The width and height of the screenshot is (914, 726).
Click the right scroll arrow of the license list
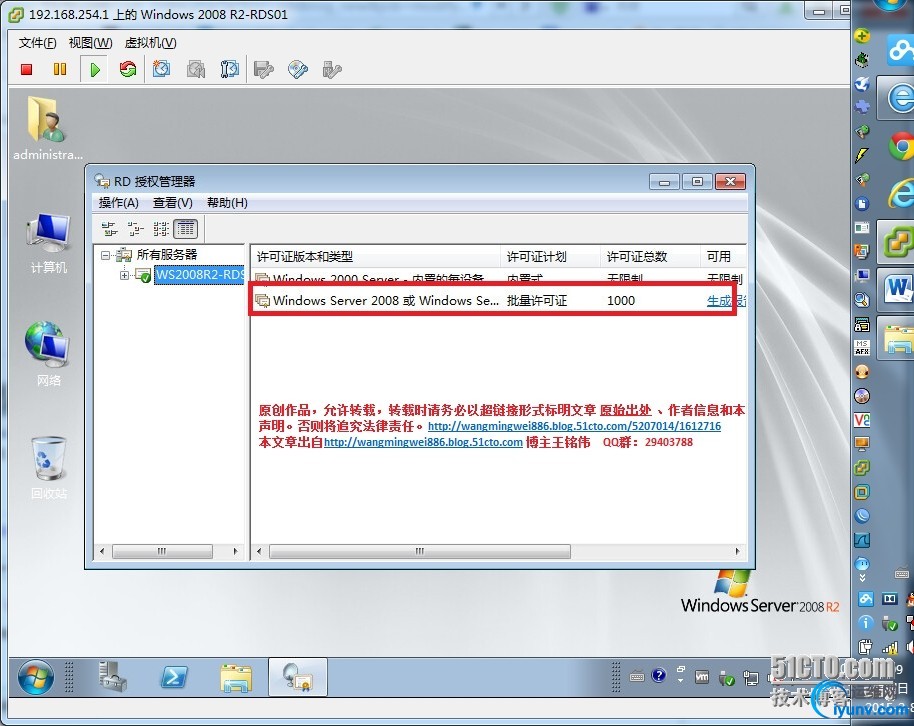point(737,551)
